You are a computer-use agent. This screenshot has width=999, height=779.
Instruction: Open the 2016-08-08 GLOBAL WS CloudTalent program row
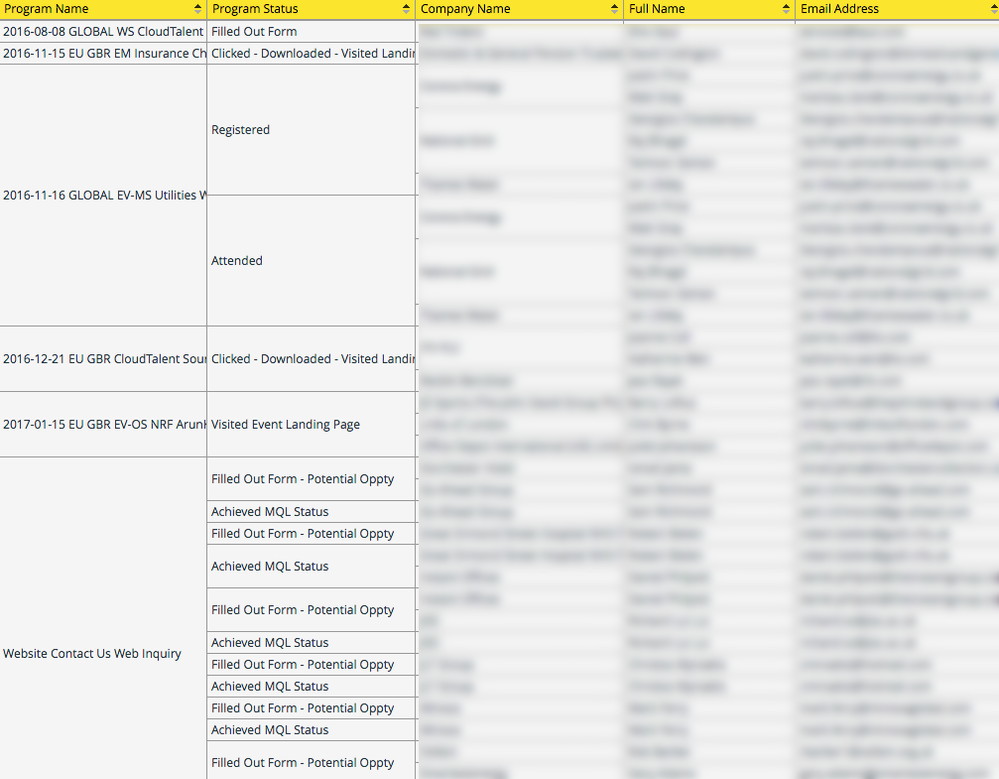[103, 31]
